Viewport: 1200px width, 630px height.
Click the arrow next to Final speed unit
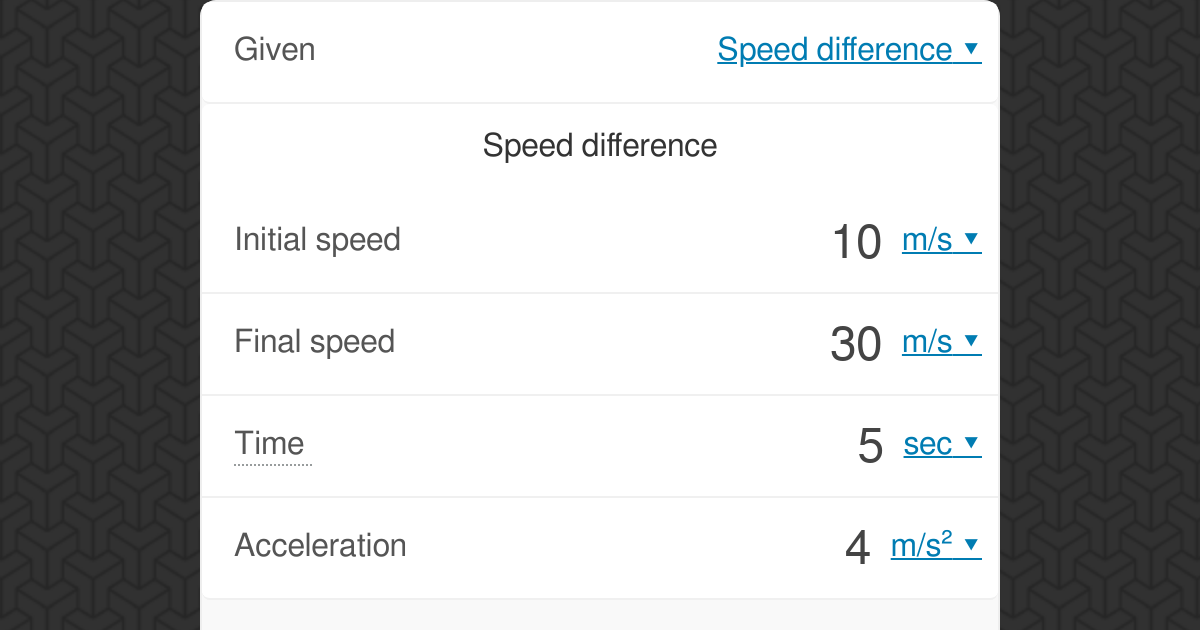(970, 342)
